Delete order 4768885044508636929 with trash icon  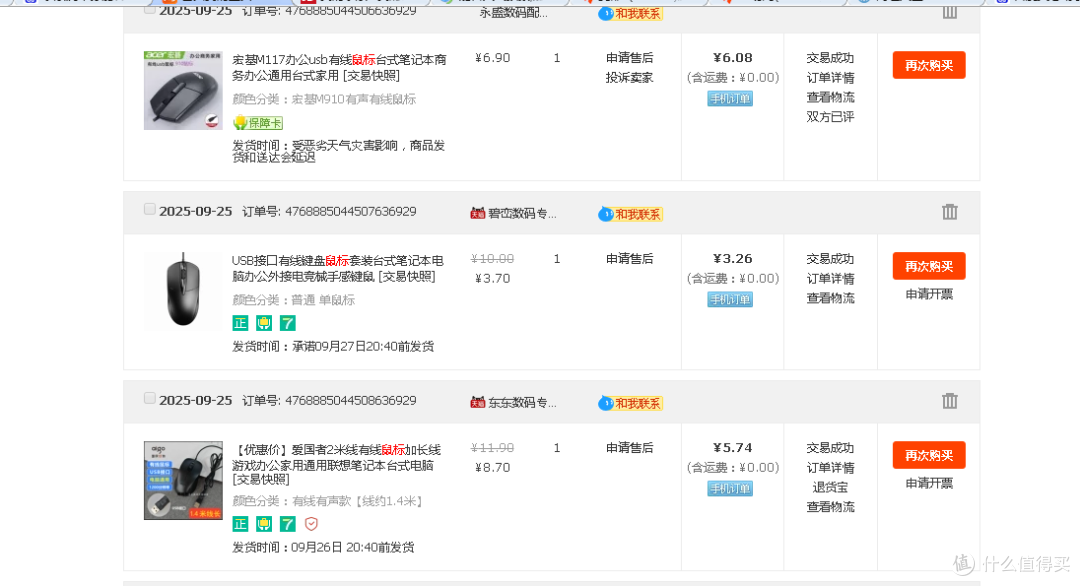point(949,401)
